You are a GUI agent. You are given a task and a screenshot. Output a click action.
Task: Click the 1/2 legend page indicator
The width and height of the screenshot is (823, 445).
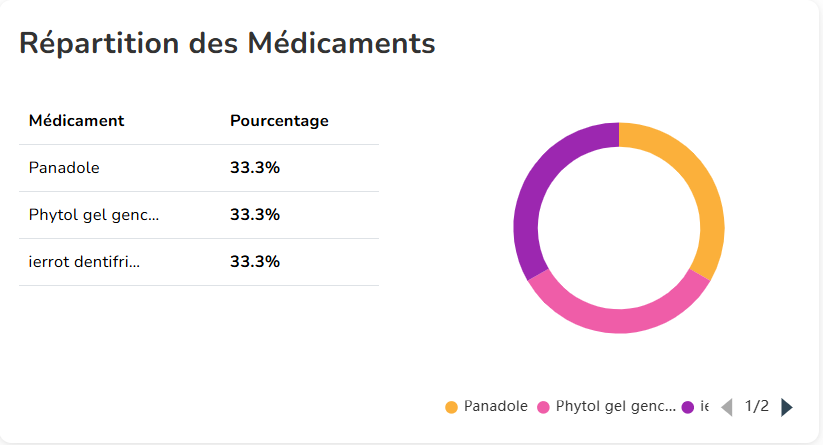point(757,407)
